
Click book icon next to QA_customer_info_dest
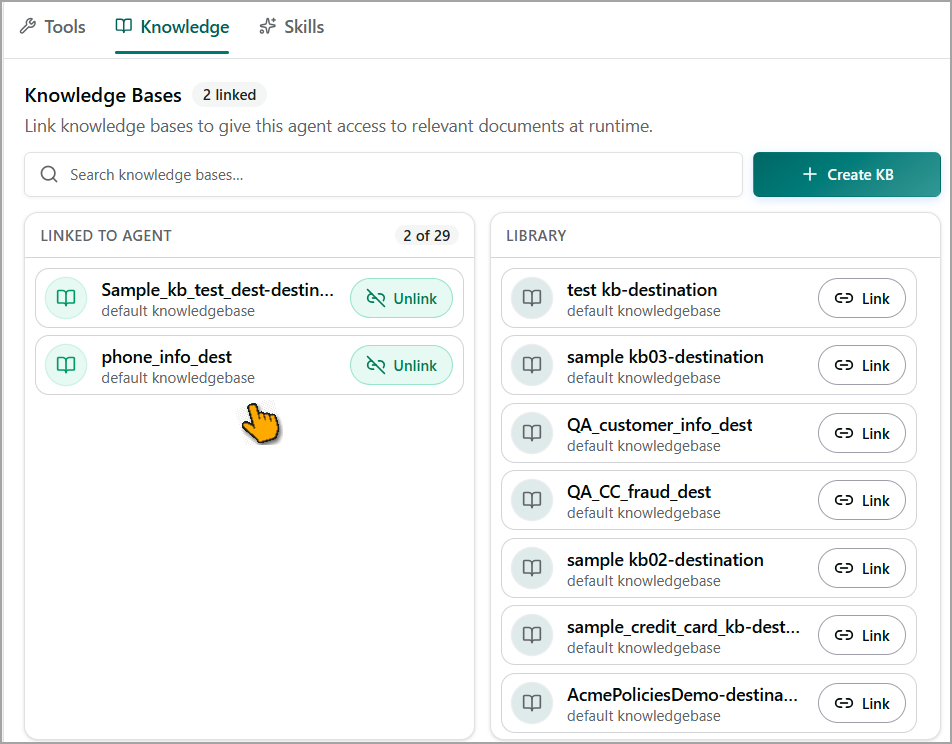click(x=532, y=433)
